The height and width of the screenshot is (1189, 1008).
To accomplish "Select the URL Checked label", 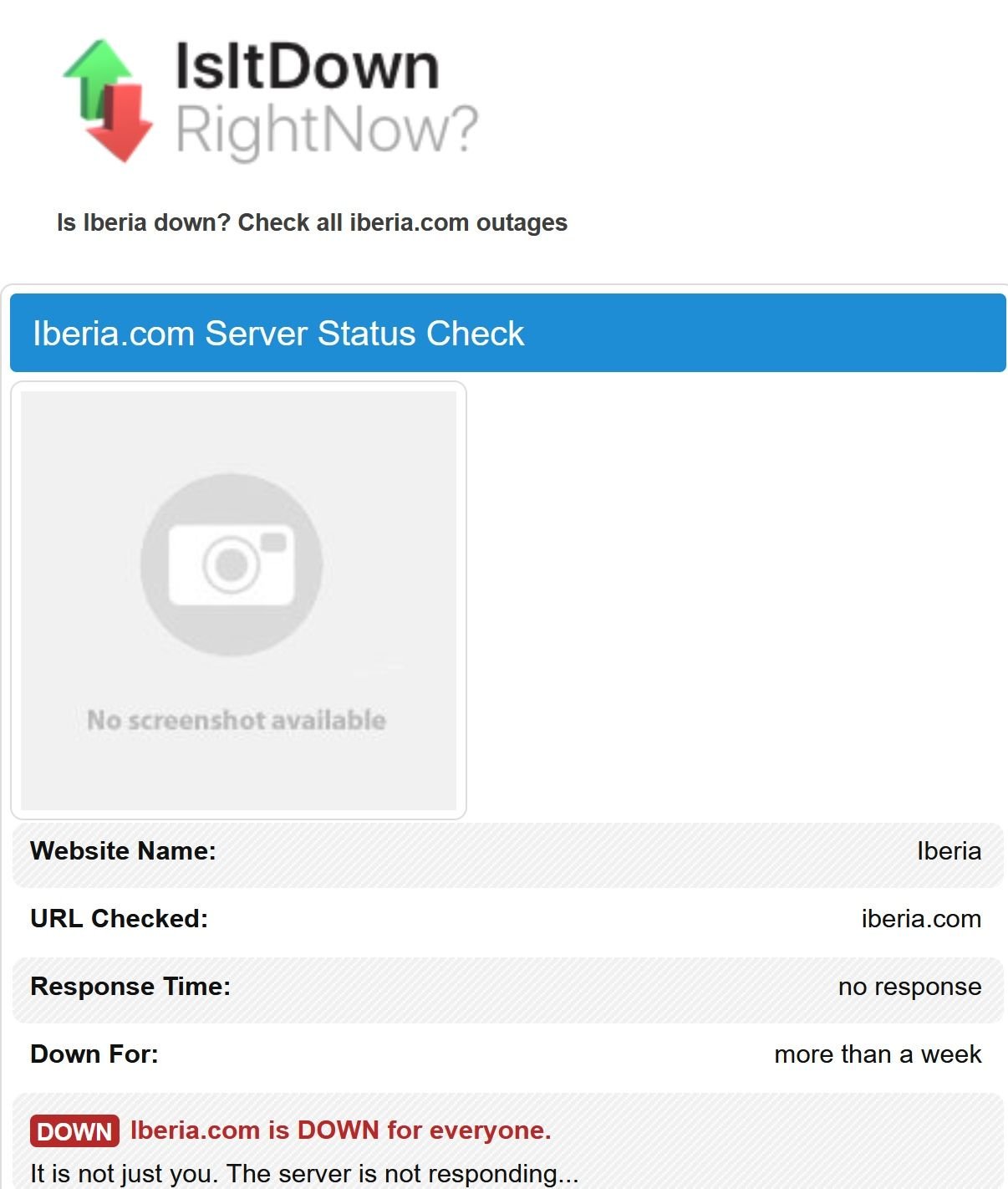I will click(119, 919).
